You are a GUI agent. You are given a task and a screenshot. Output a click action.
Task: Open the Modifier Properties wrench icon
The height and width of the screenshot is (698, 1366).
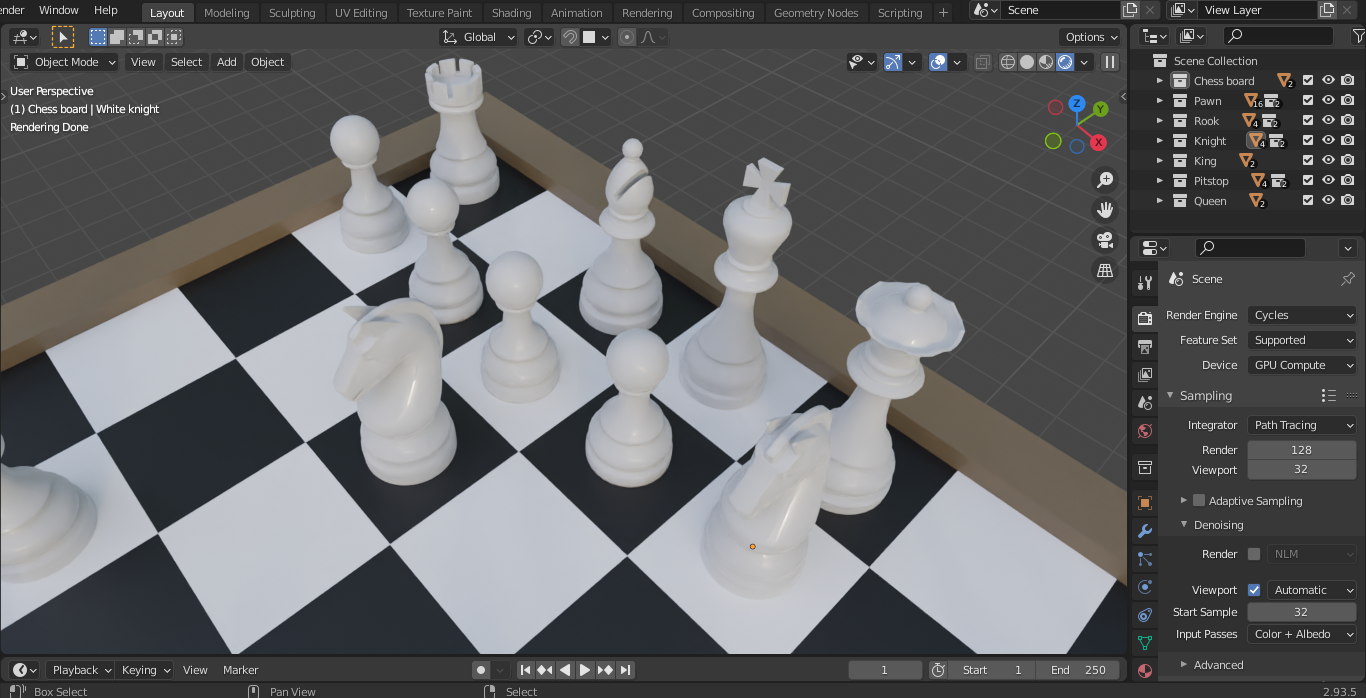coord(1144,530)
